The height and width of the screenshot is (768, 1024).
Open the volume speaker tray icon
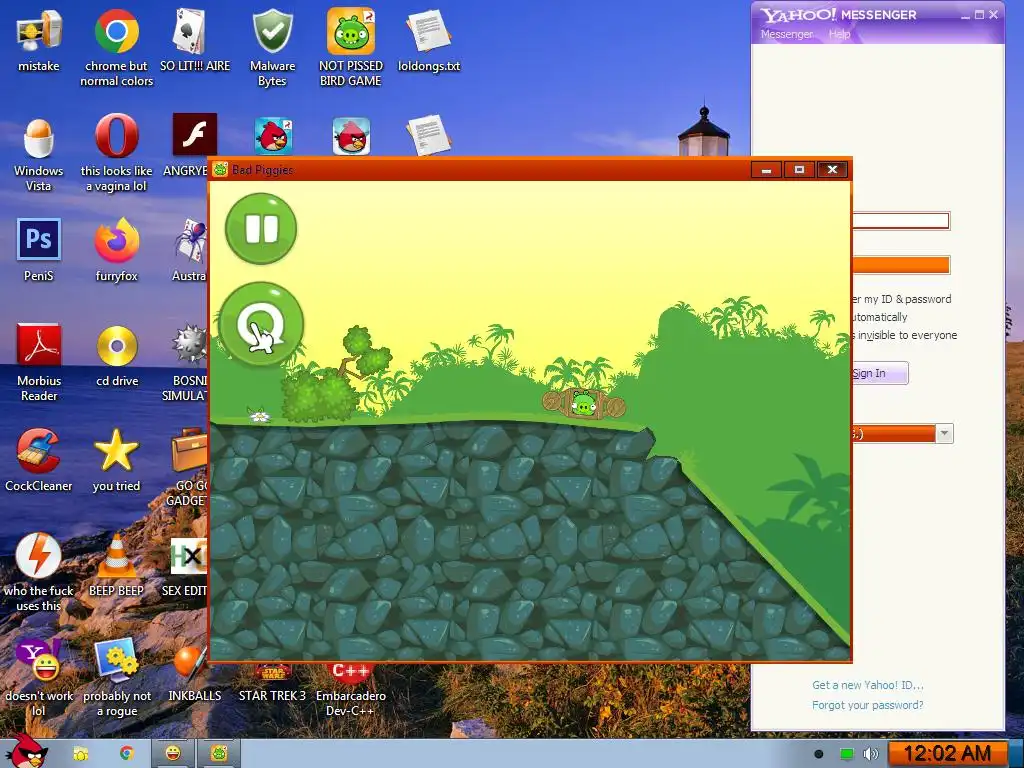click(871, 754)
